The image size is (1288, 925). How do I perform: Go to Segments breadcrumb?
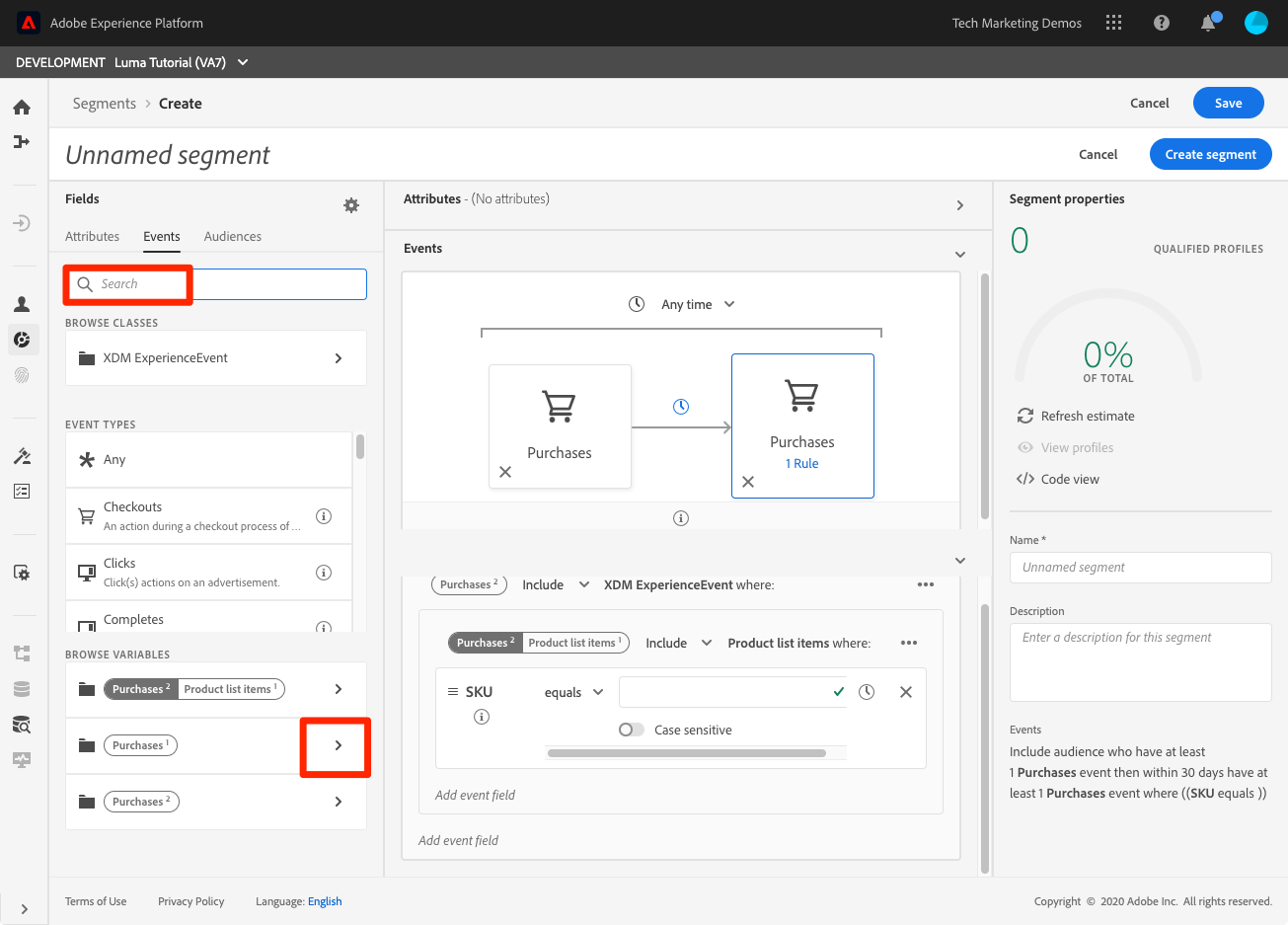[x=105, y=104]
